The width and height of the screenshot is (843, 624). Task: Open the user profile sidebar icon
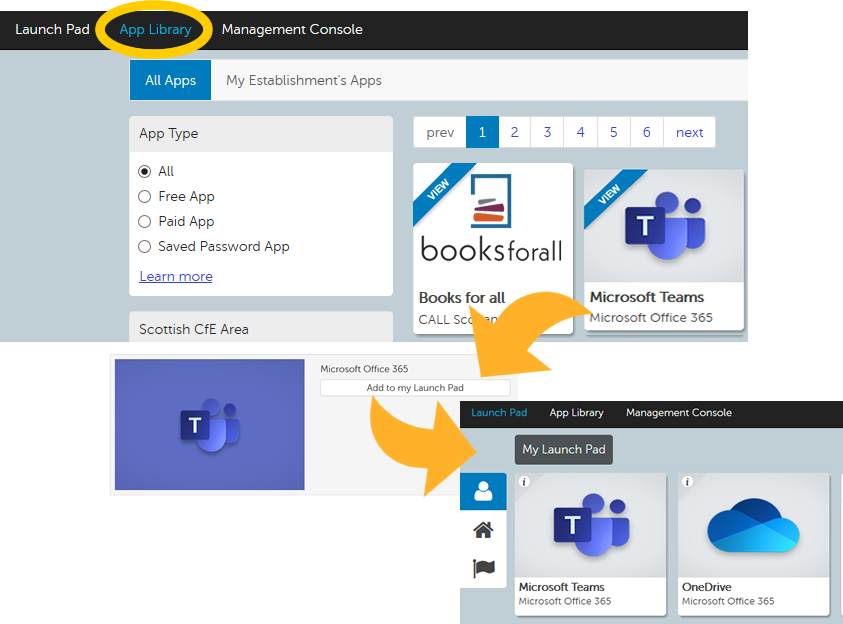point(483,491)
